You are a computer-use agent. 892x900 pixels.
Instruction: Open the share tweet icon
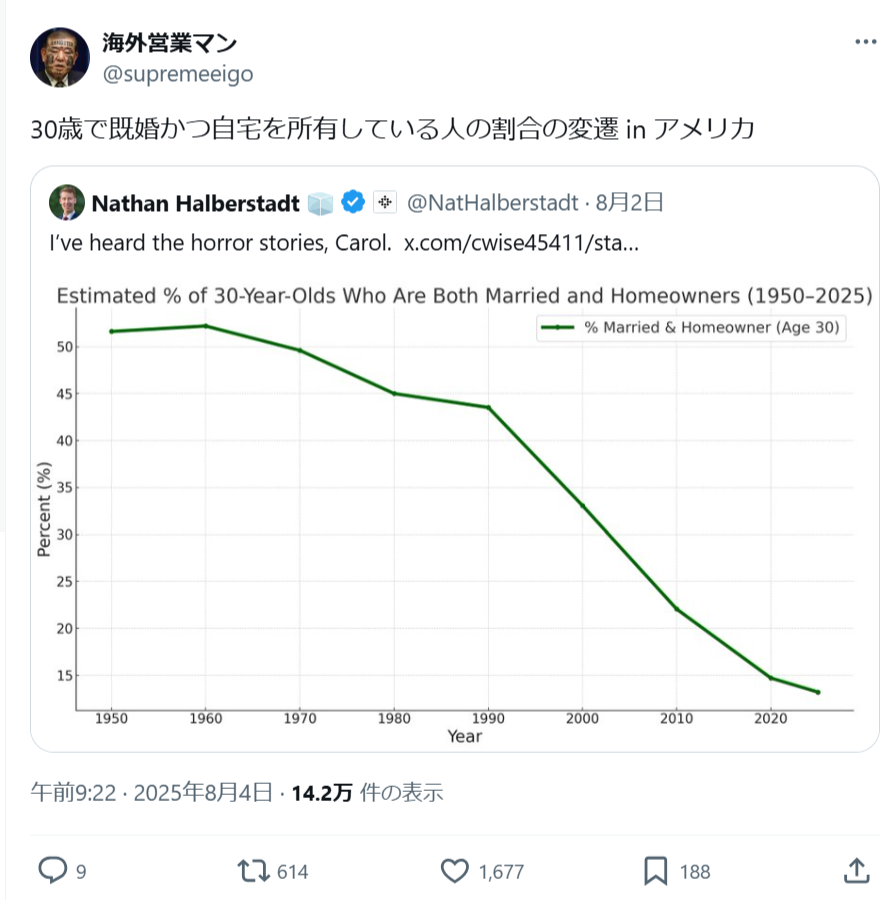tap(856, 871)
